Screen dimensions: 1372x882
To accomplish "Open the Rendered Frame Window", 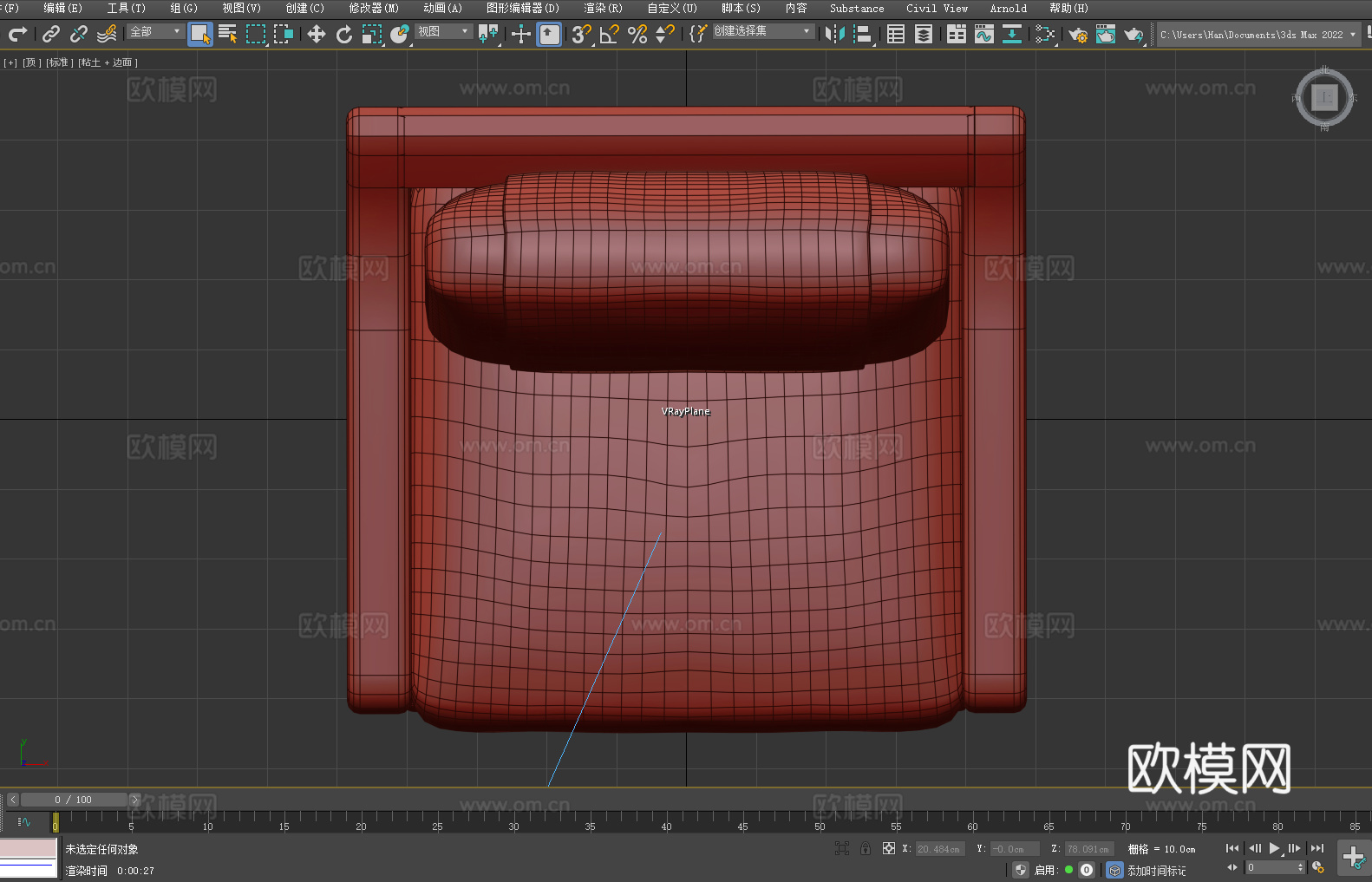I will [1106, 34].
